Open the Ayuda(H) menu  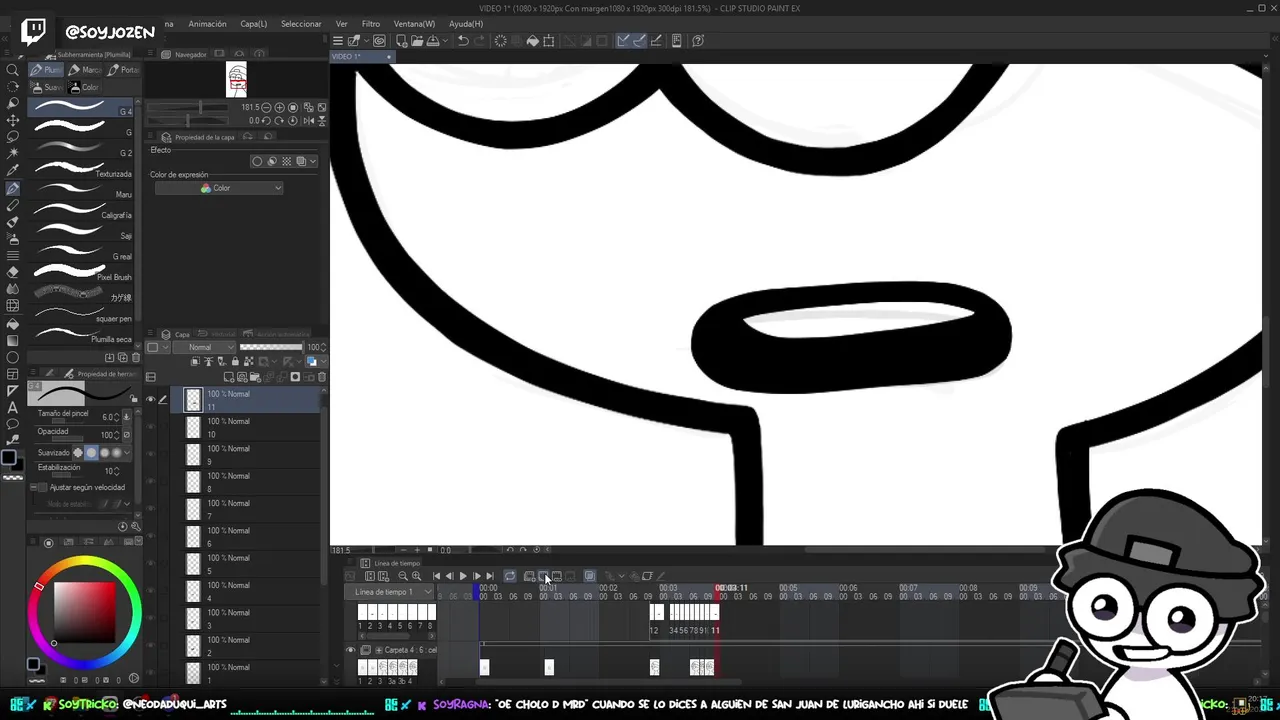(466, 24)
